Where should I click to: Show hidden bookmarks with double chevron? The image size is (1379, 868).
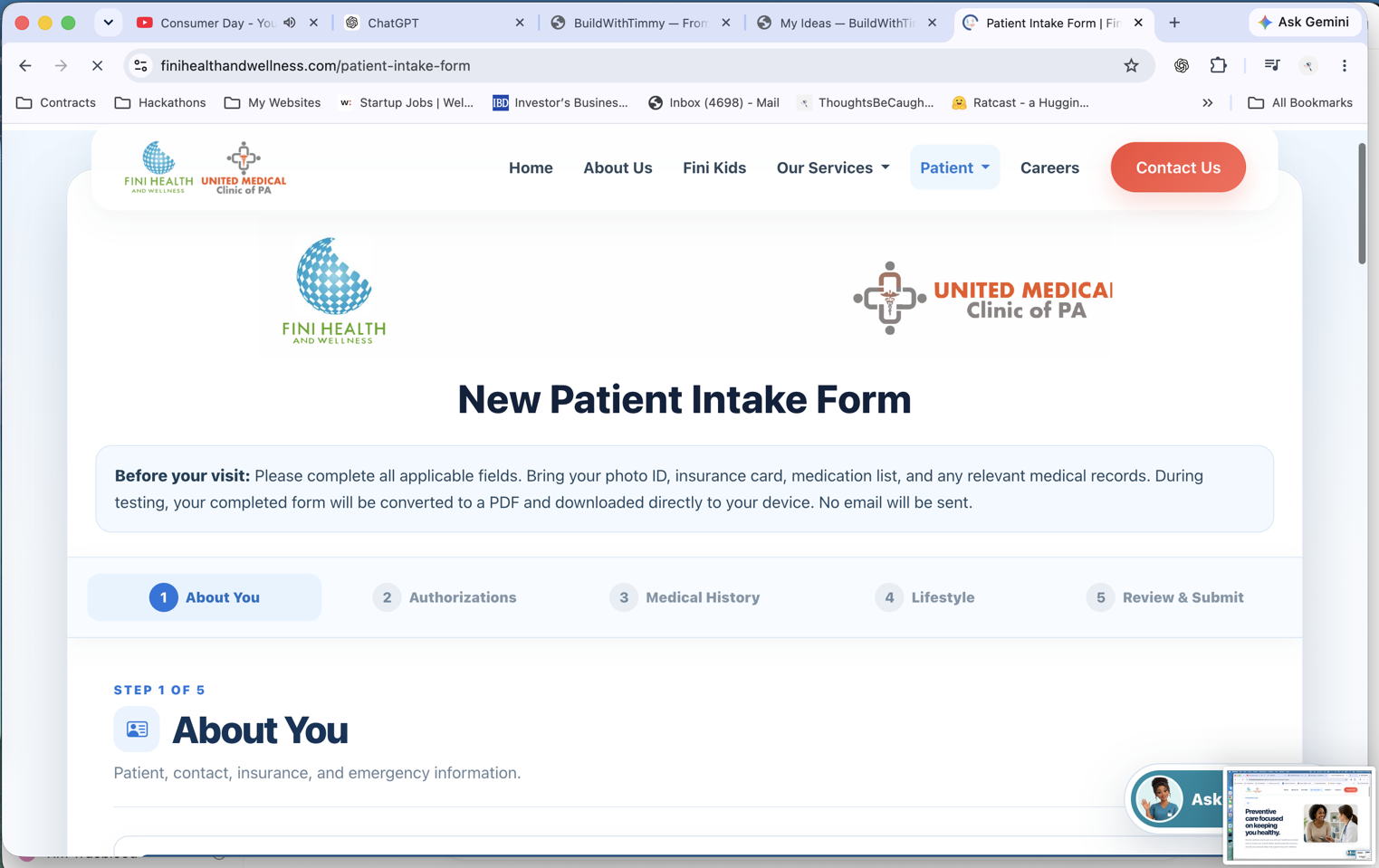coord(1207,103)
